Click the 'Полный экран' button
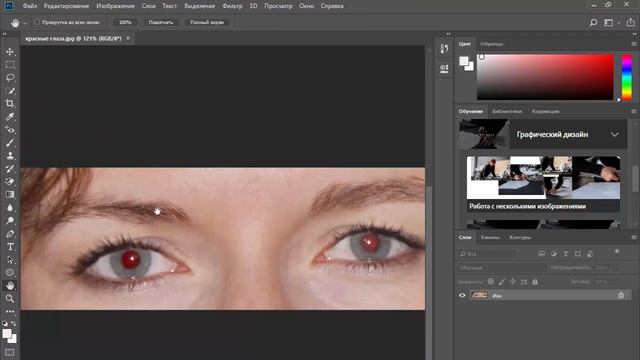This screenshot has width=640, height=360. (207, 22)
